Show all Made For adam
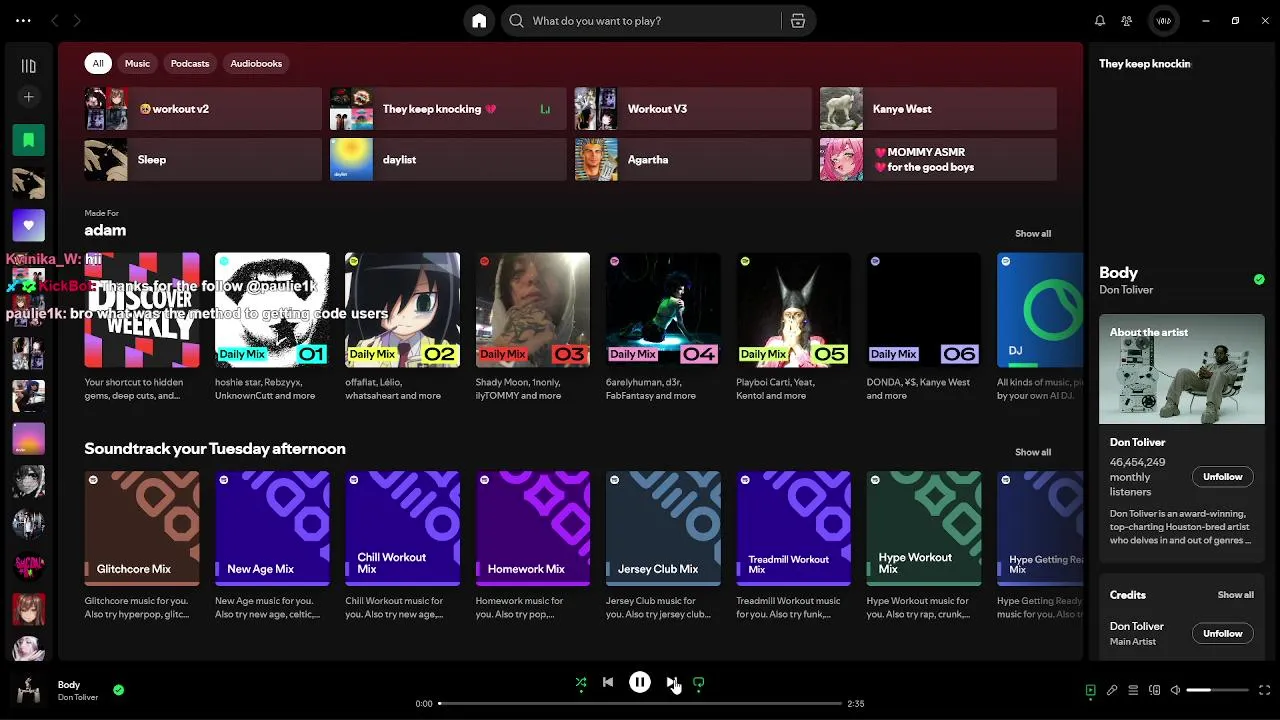The width and height of the screenshot is (1280, 720). [1033, 233]
